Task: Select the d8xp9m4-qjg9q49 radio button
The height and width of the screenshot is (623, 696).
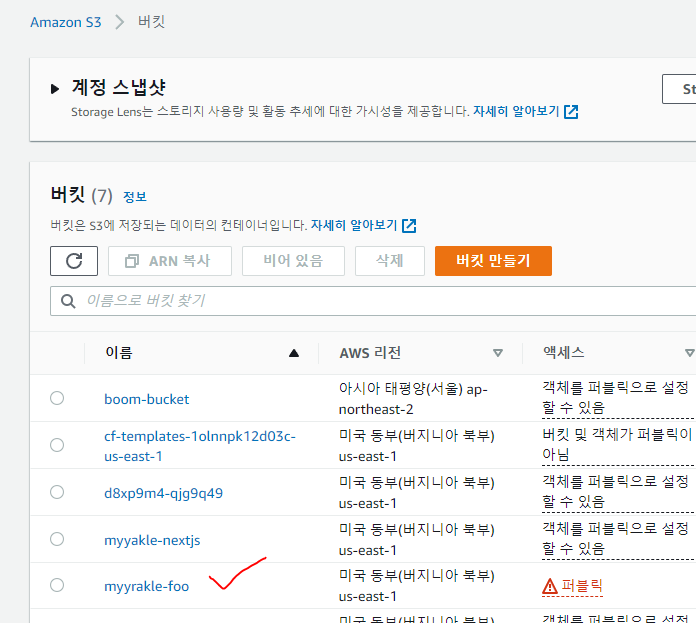Action: coord(57,492)
